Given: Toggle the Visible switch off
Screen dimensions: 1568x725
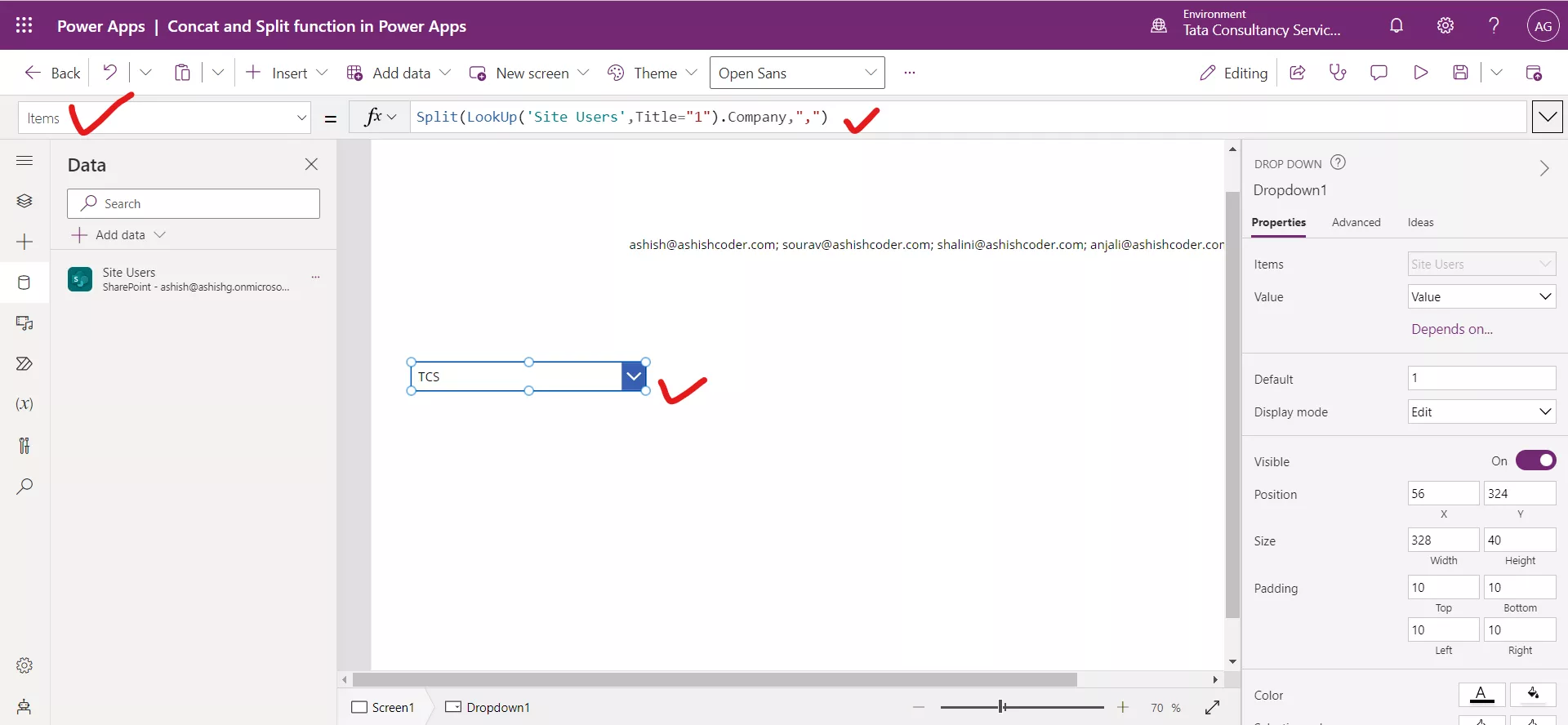Looking at the screenshot, I should pos(1536,460).
